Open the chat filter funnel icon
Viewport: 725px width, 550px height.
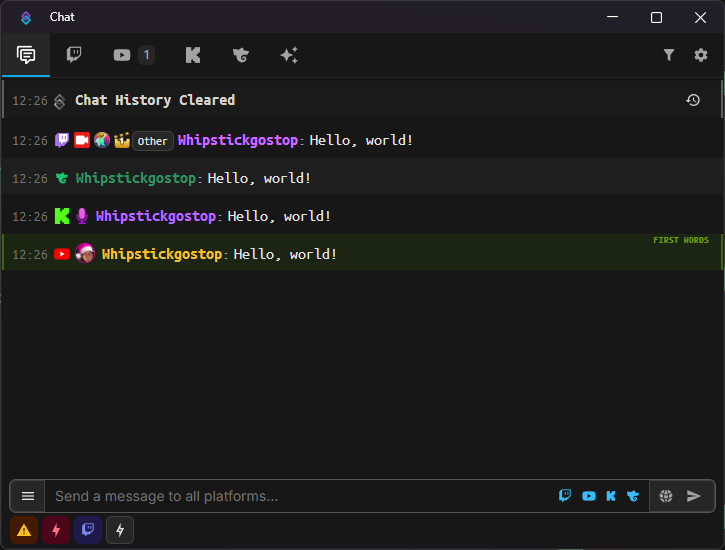[669, 55]
